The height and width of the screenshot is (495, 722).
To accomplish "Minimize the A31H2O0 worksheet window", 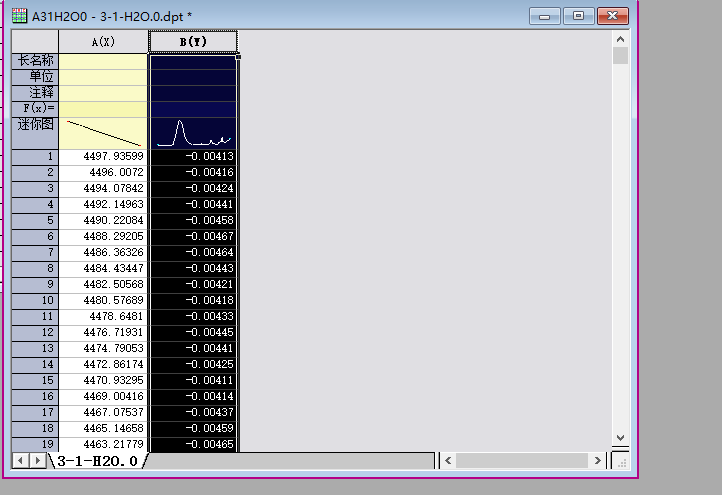I will tap(544, 16).
